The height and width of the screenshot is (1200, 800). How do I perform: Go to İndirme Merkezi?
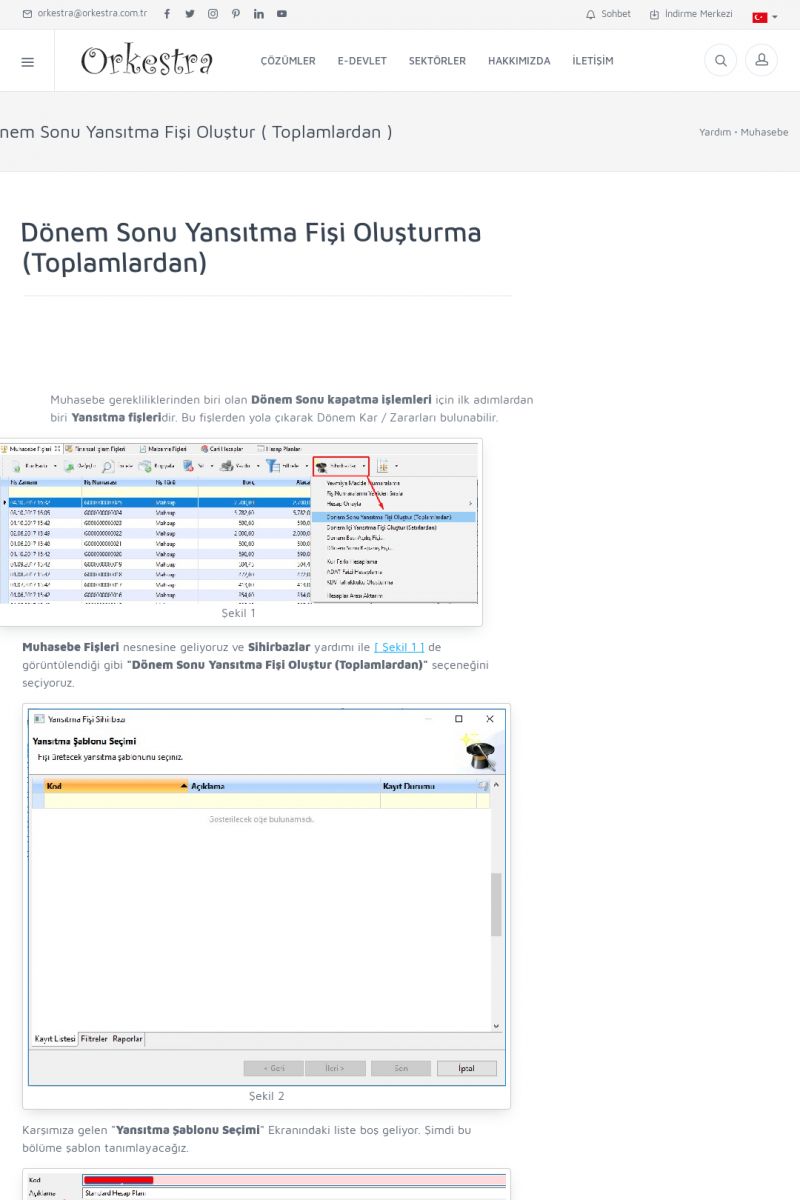[699, 14]
